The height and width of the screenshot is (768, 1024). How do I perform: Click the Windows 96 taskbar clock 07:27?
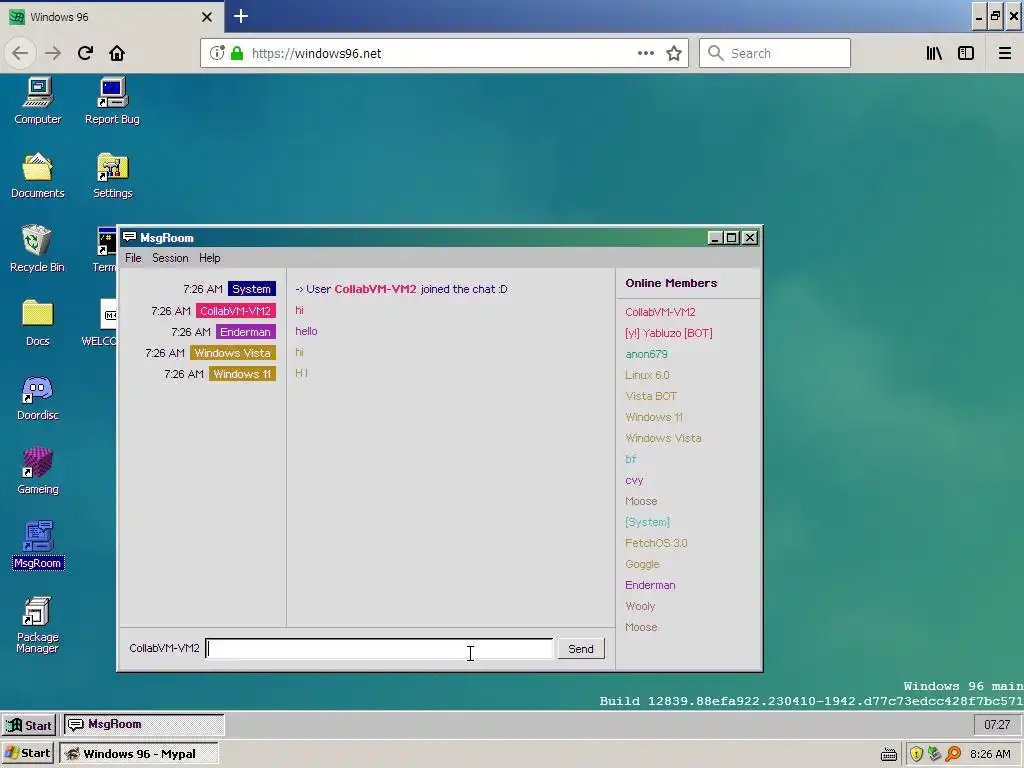(997, 725)
